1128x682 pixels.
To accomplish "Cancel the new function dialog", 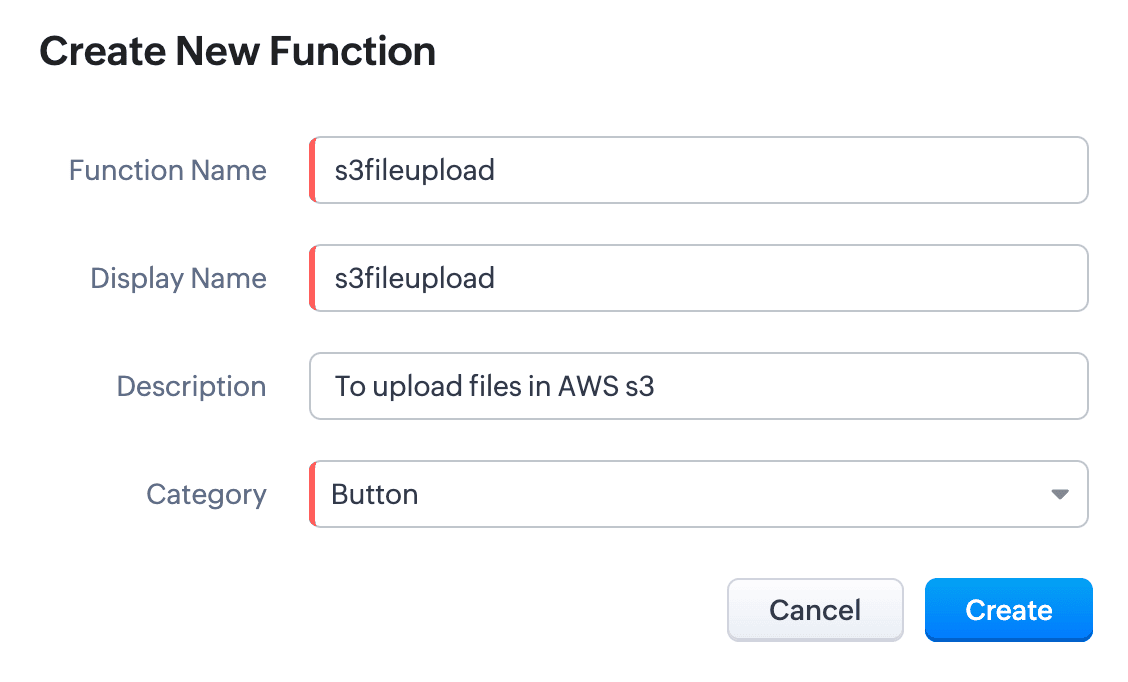I will click(x=814, y=610).
